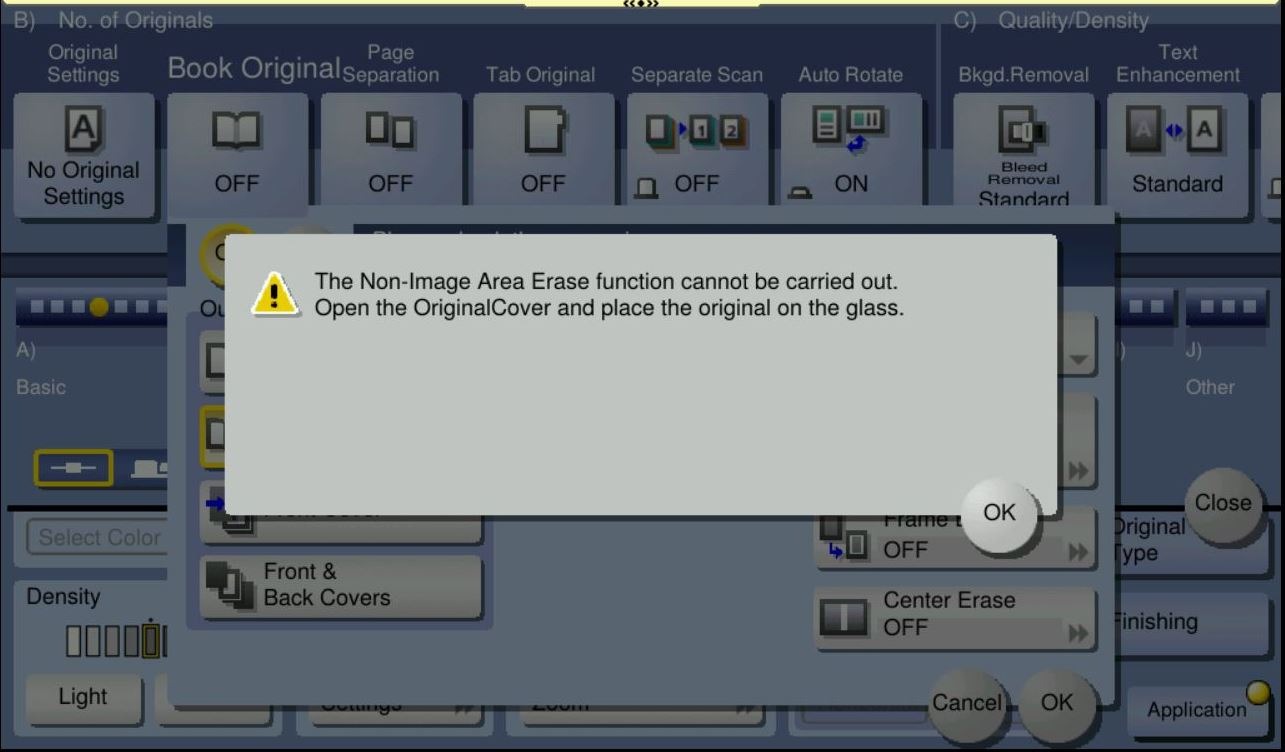
Task: Open the Original Settings icon button
Action: [x=83, y=155]
